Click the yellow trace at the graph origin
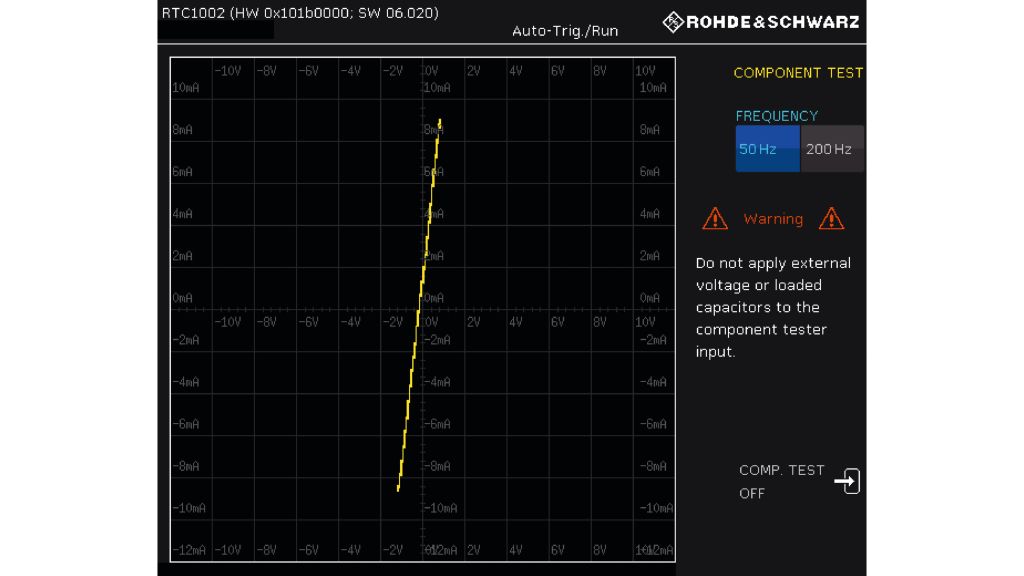The image size is (1024, 576). point(420,306)
